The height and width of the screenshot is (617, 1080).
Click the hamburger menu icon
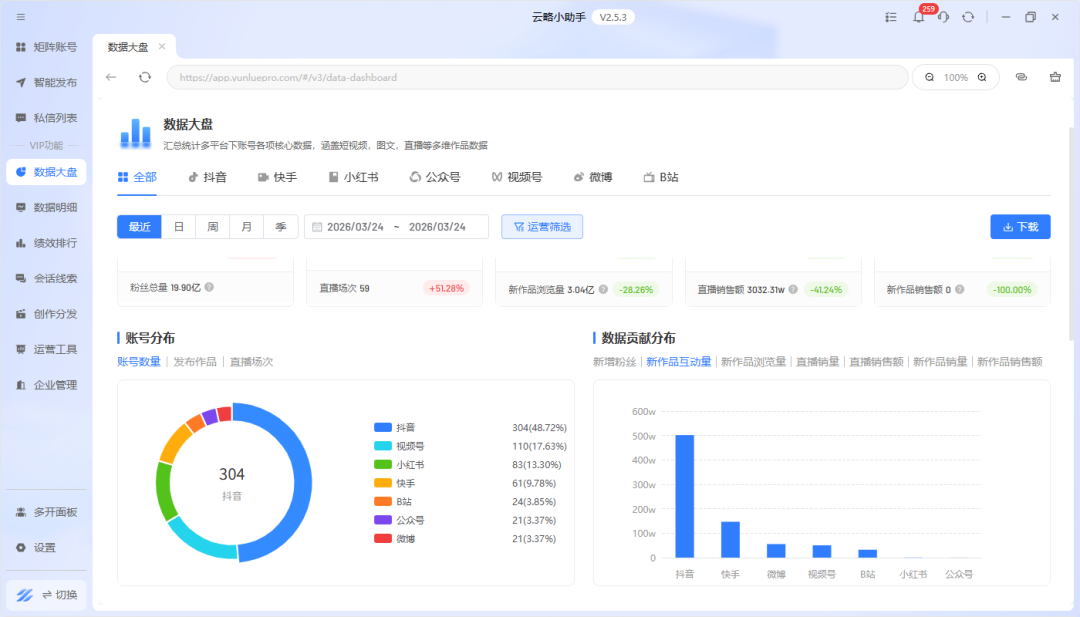pyautogui.click(x=21, y=17)
